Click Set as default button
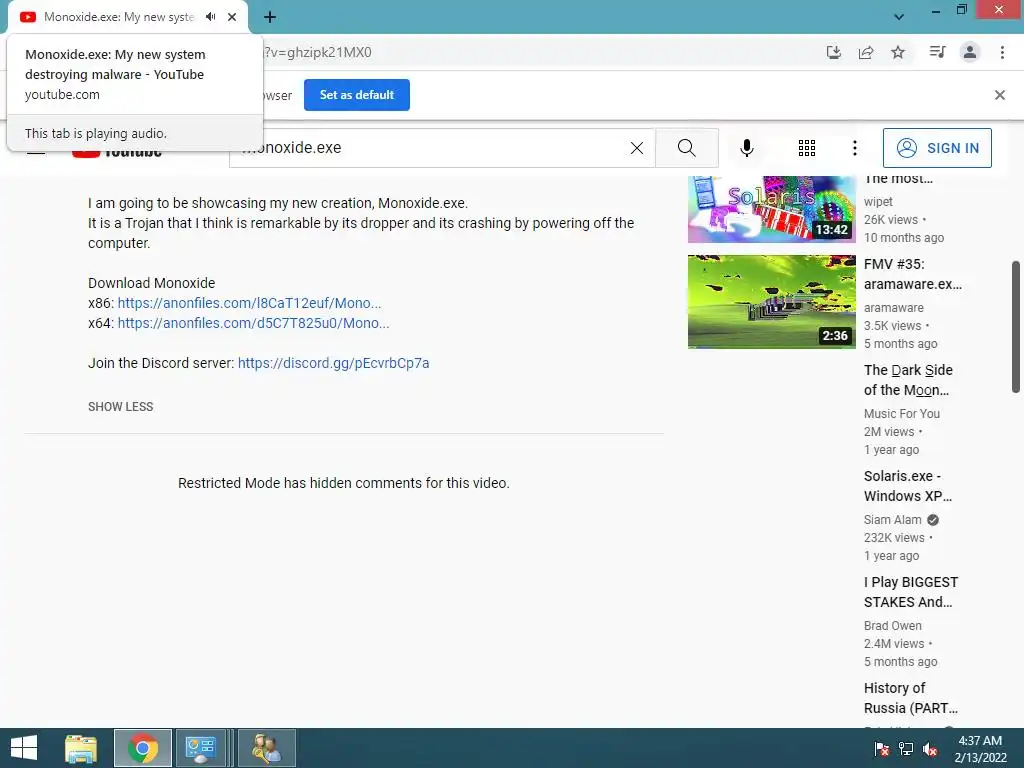The image size is (1024, 768). 357,95
